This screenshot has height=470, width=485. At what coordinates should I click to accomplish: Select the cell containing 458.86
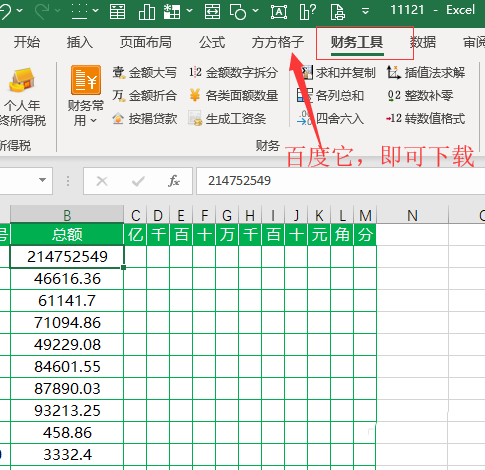67,433
